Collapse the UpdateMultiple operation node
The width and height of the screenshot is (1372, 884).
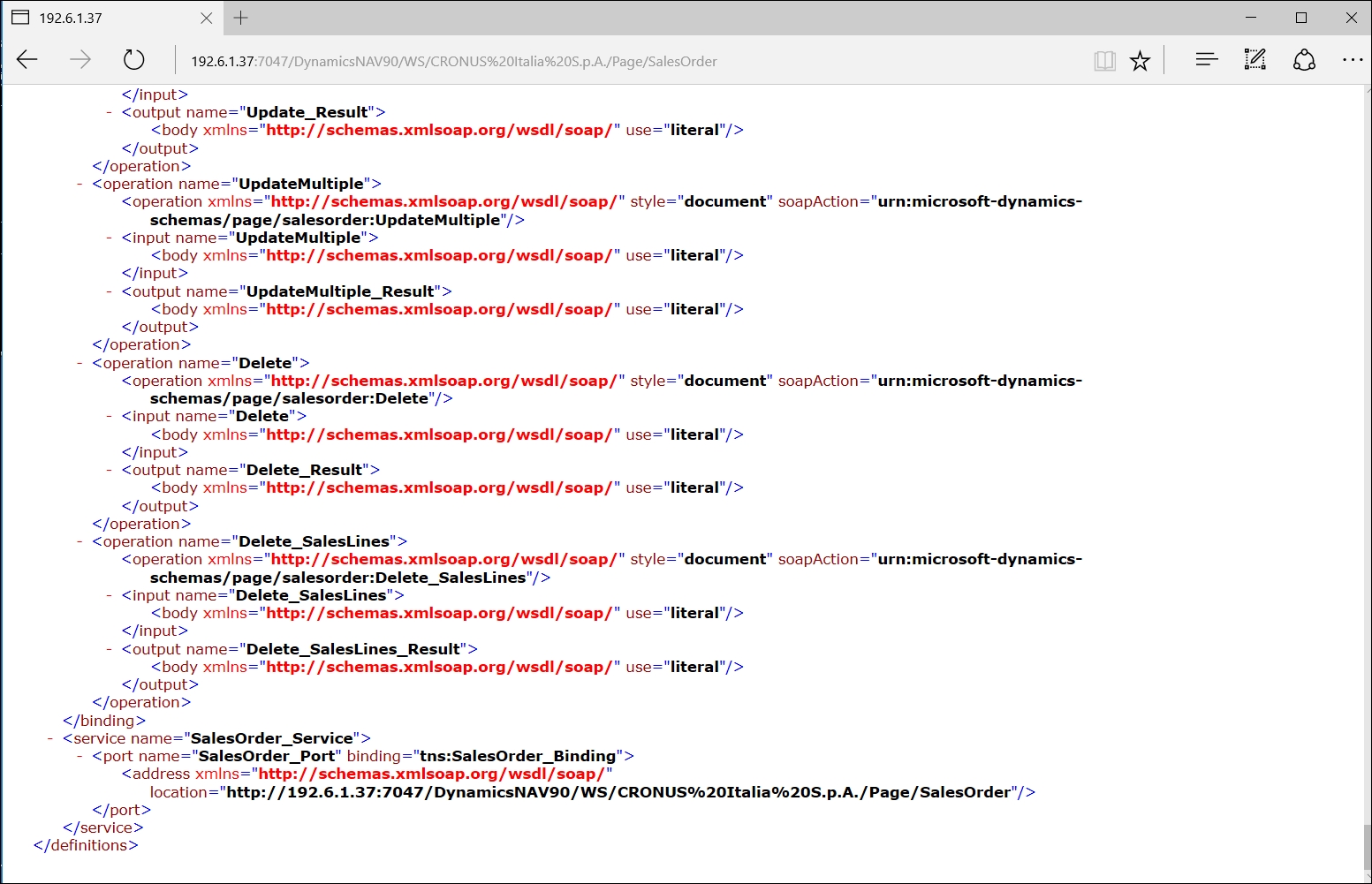pyautogui.click(x=80, y=184)
